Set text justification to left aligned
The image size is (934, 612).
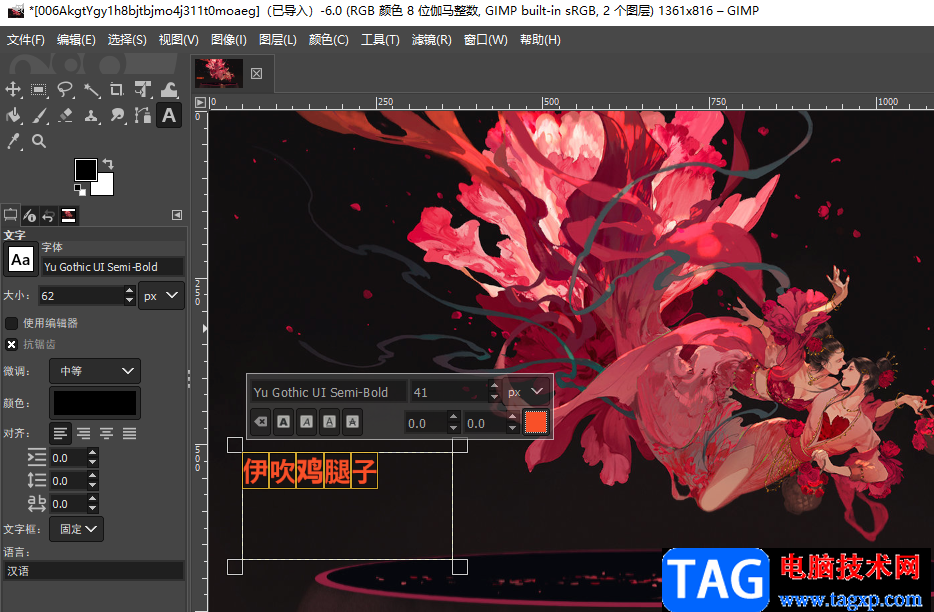tap(60, 434)
